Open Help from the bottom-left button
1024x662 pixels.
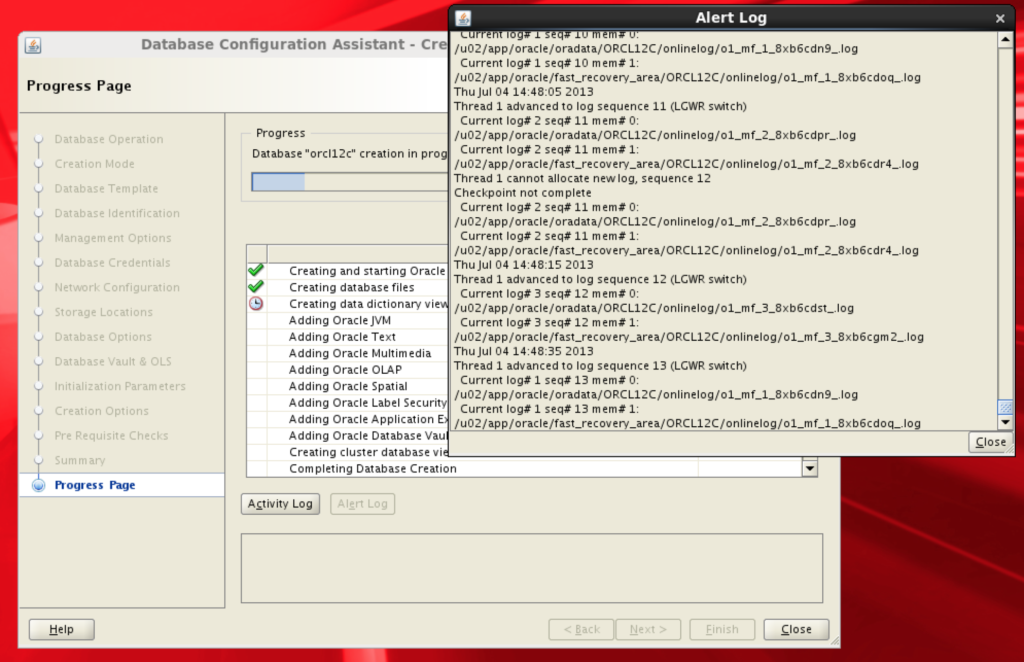pyautogui.click(x=61, y=629)
